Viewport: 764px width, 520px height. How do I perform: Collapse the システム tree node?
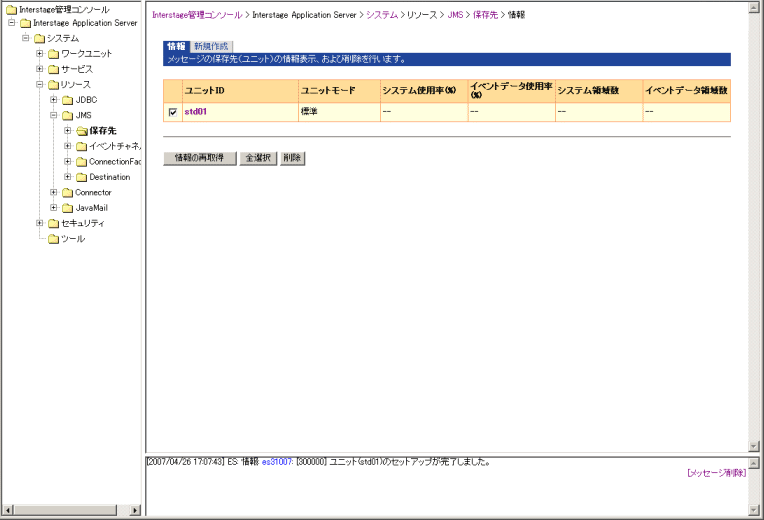[26, 38]
